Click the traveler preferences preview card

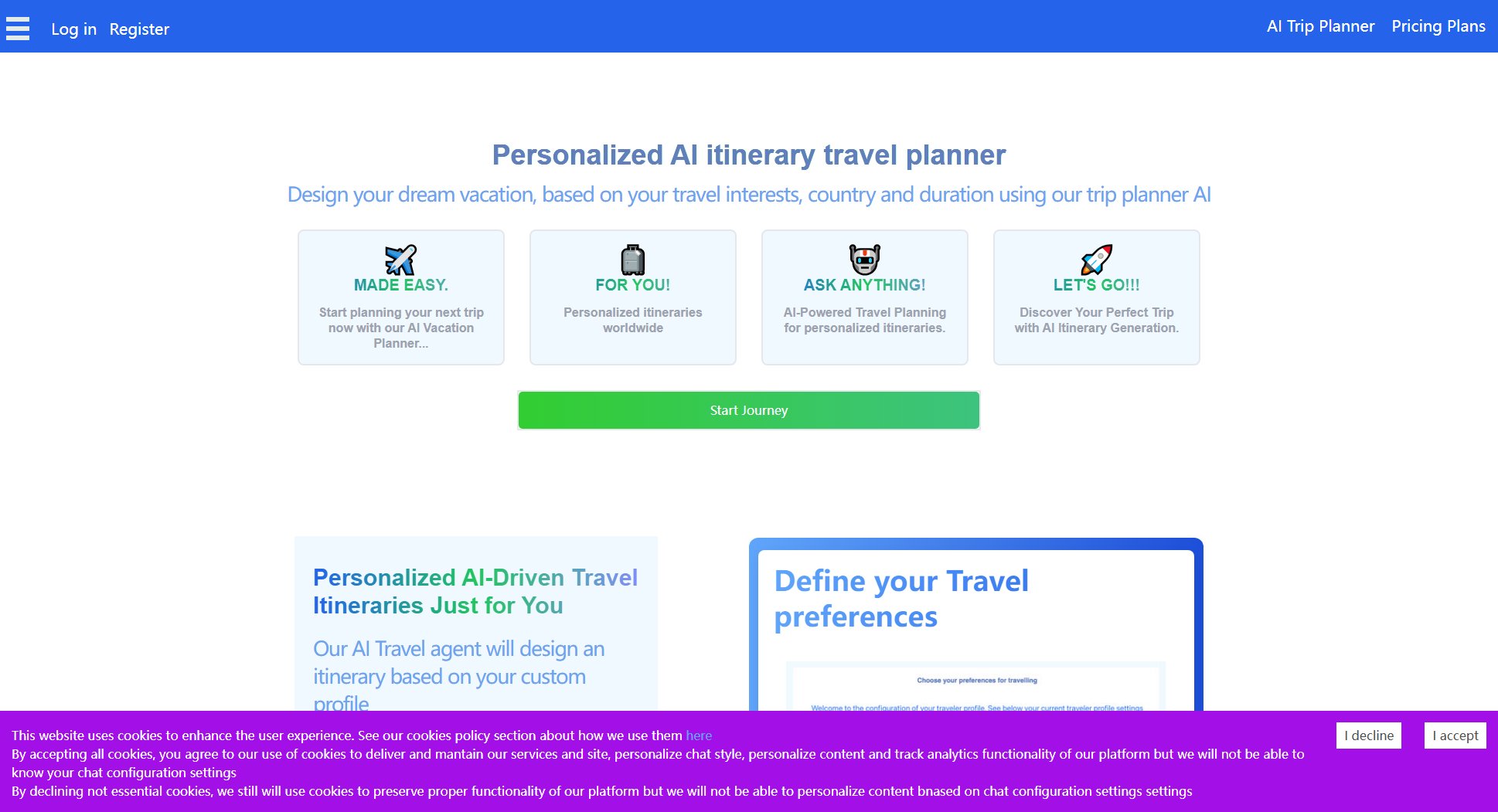point(975,688)
